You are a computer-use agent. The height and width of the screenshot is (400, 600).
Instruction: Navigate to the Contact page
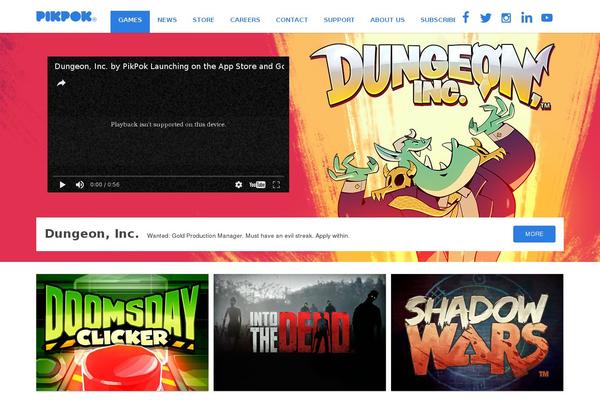point(292,20)
